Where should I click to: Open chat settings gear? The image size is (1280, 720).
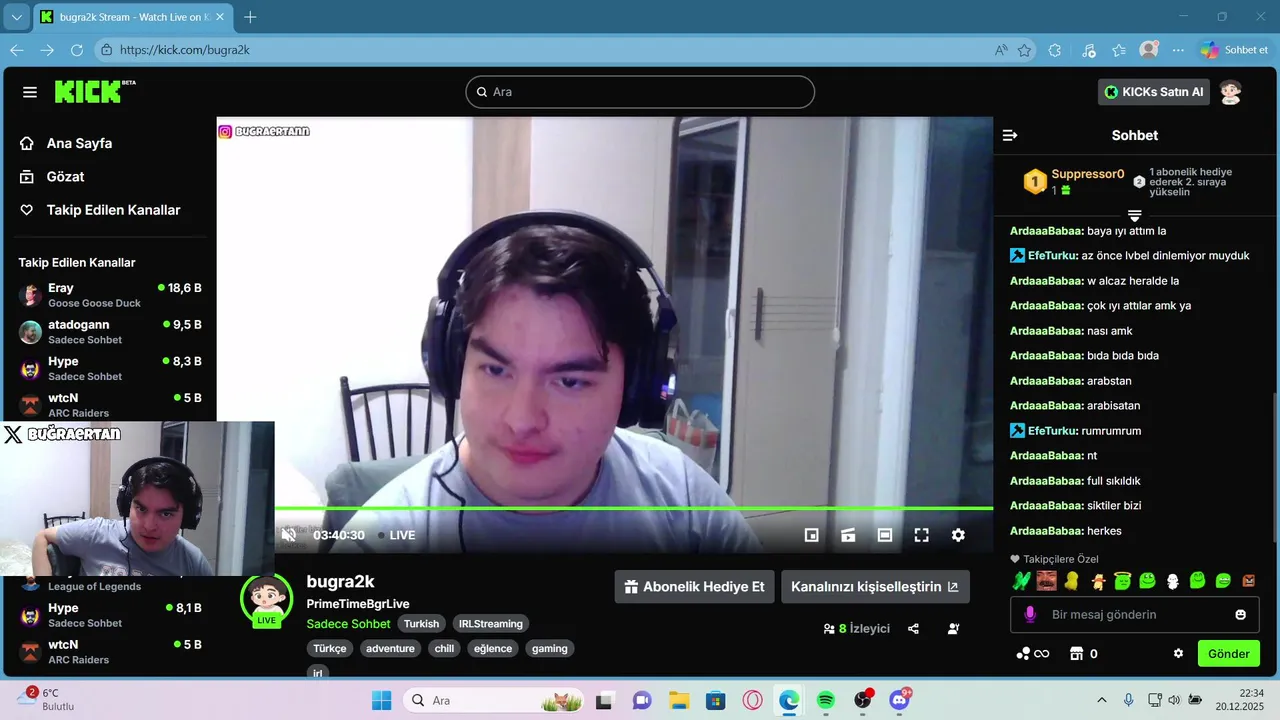[x=1178, y=653]
